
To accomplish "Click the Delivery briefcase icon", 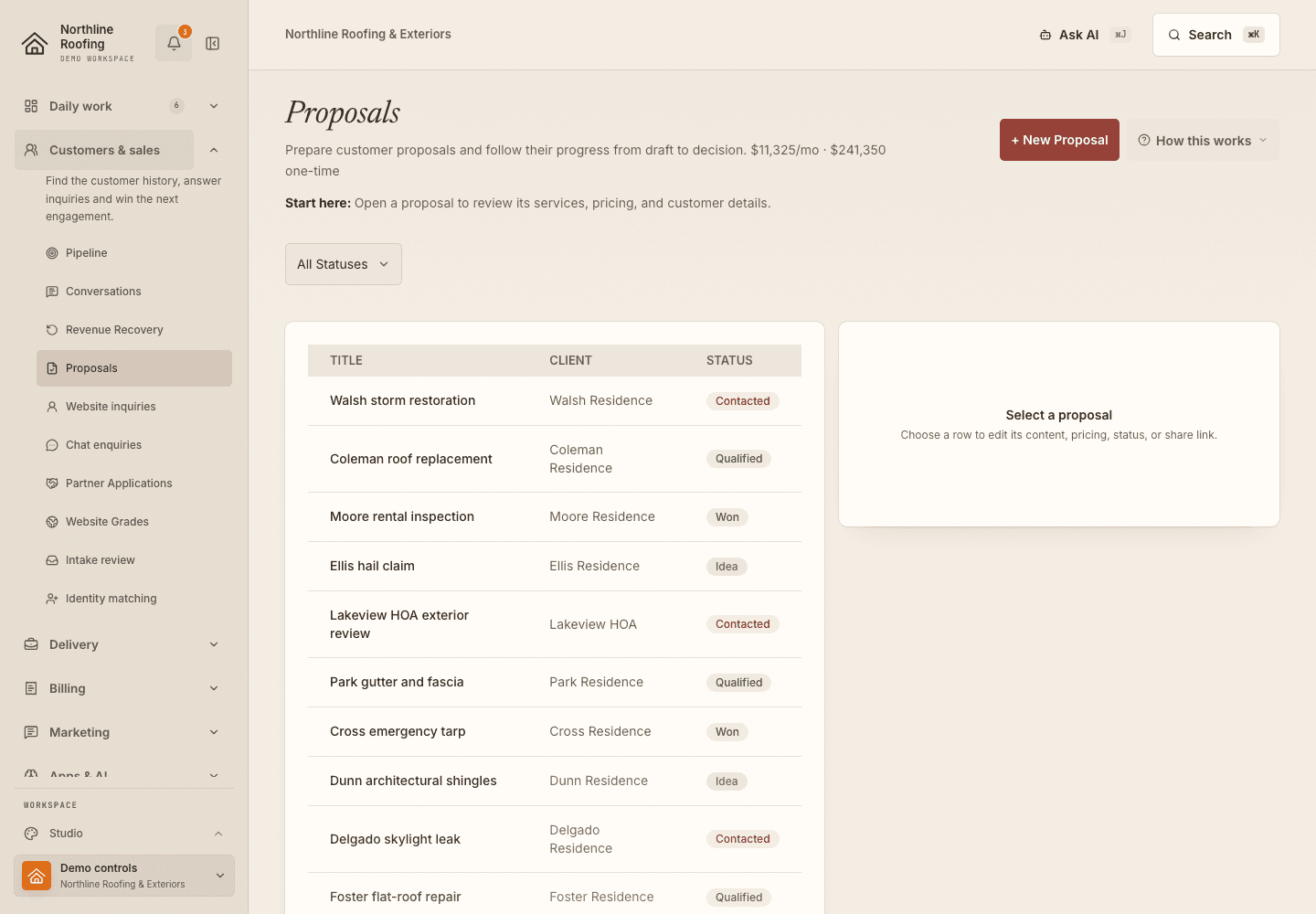I will click(31, 644).
